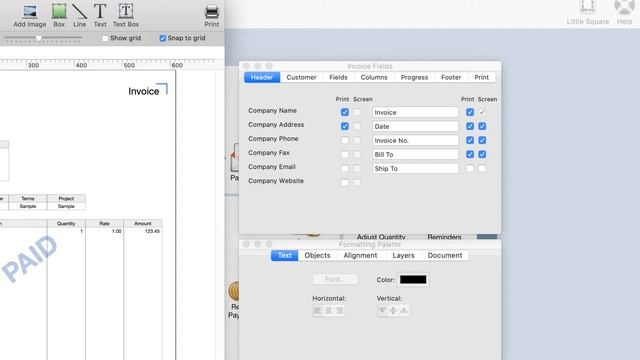Open the Print tab in Invoice Fields

tap(482, 77)
